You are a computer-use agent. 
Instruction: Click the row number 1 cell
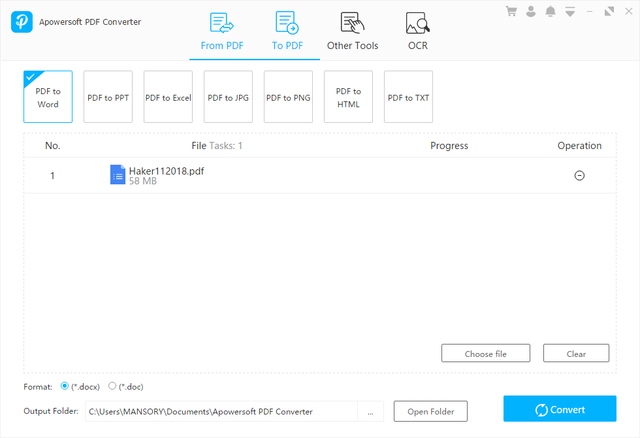52,176
